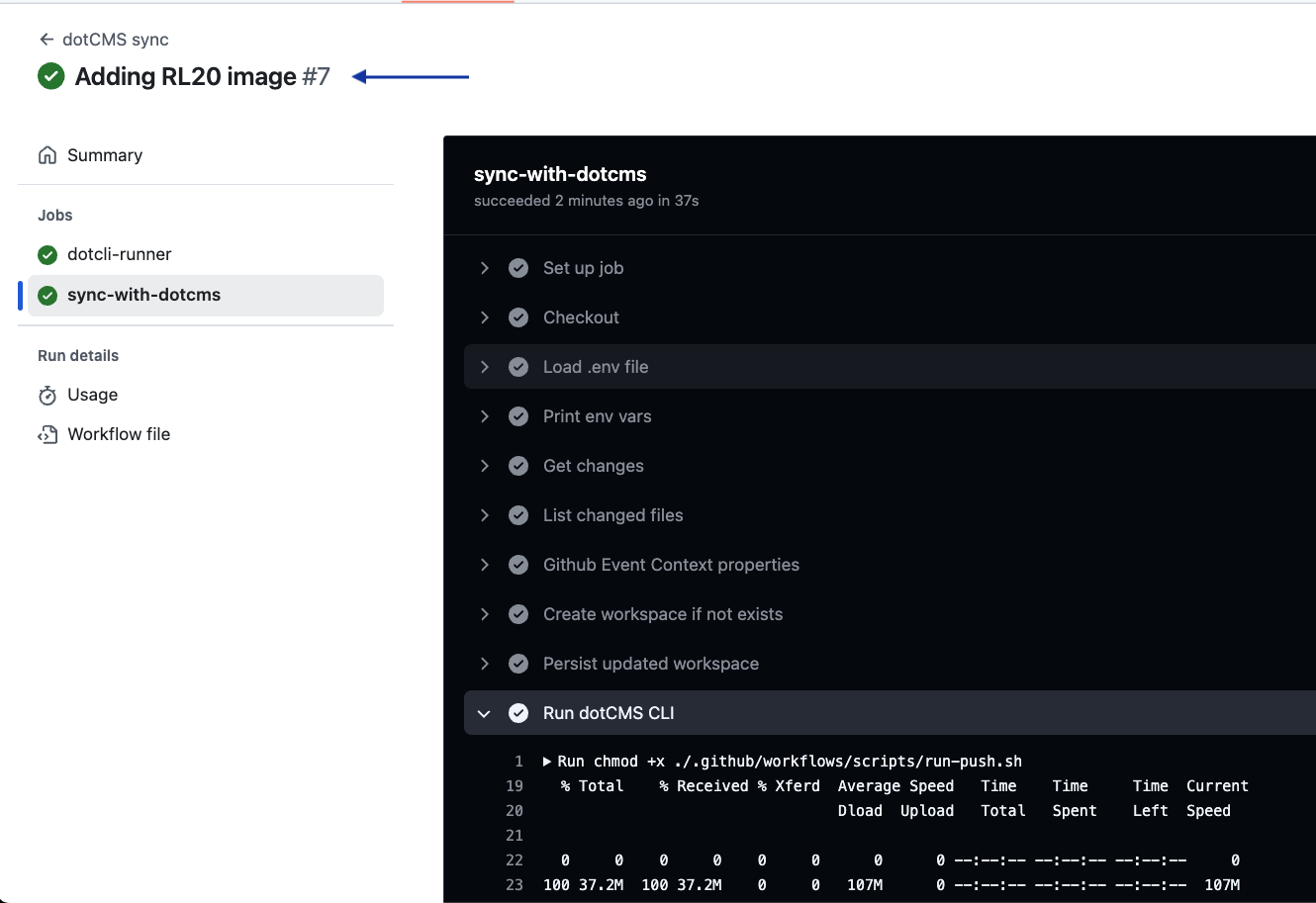
Task: Click the Workflow file icon
Action: tap(47, 435)
